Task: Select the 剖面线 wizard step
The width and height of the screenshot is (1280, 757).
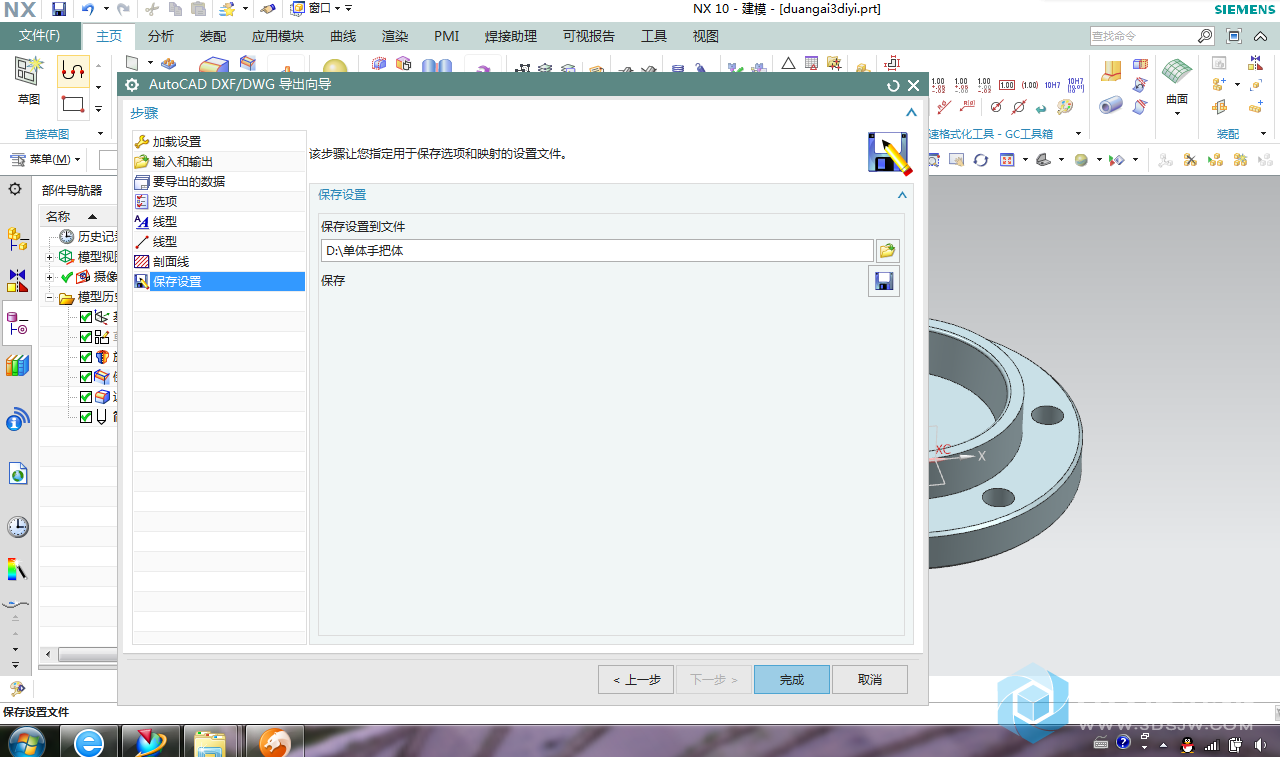Action: tap(219, 262)
